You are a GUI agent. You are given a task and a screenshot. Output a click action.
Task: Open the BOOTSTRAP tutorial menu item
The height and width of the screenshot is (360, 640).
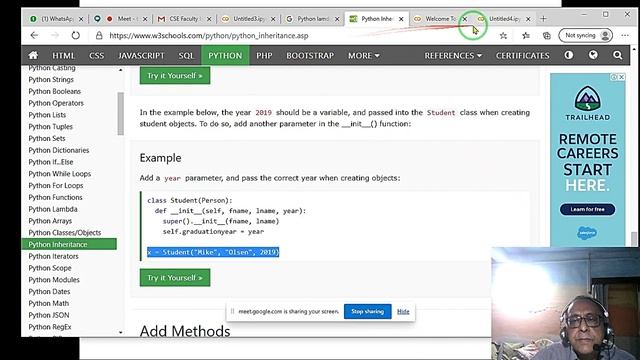310,55
